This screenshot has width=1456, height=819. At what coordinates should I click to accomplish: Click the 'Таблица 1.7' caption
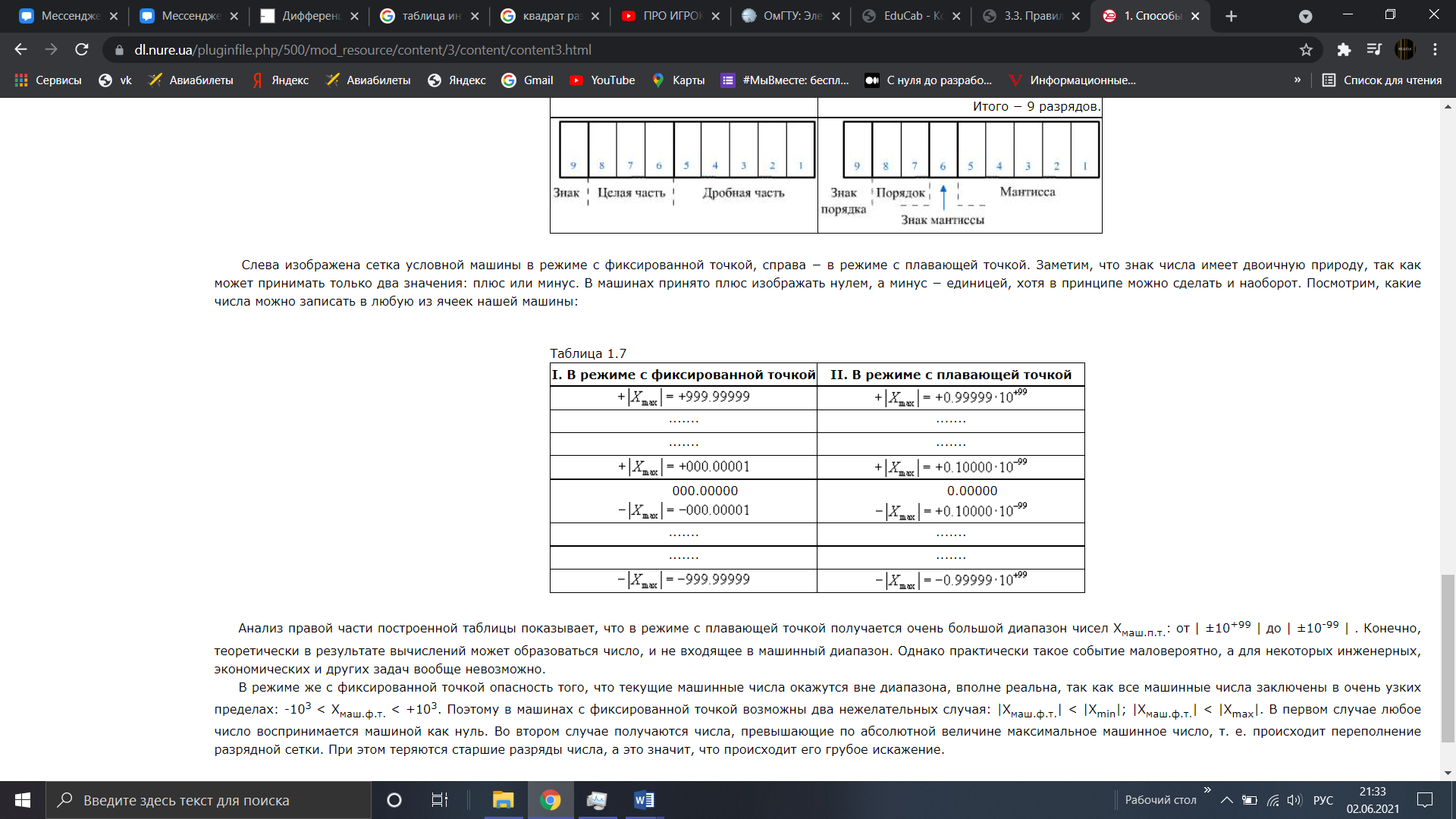coord(588,353)
